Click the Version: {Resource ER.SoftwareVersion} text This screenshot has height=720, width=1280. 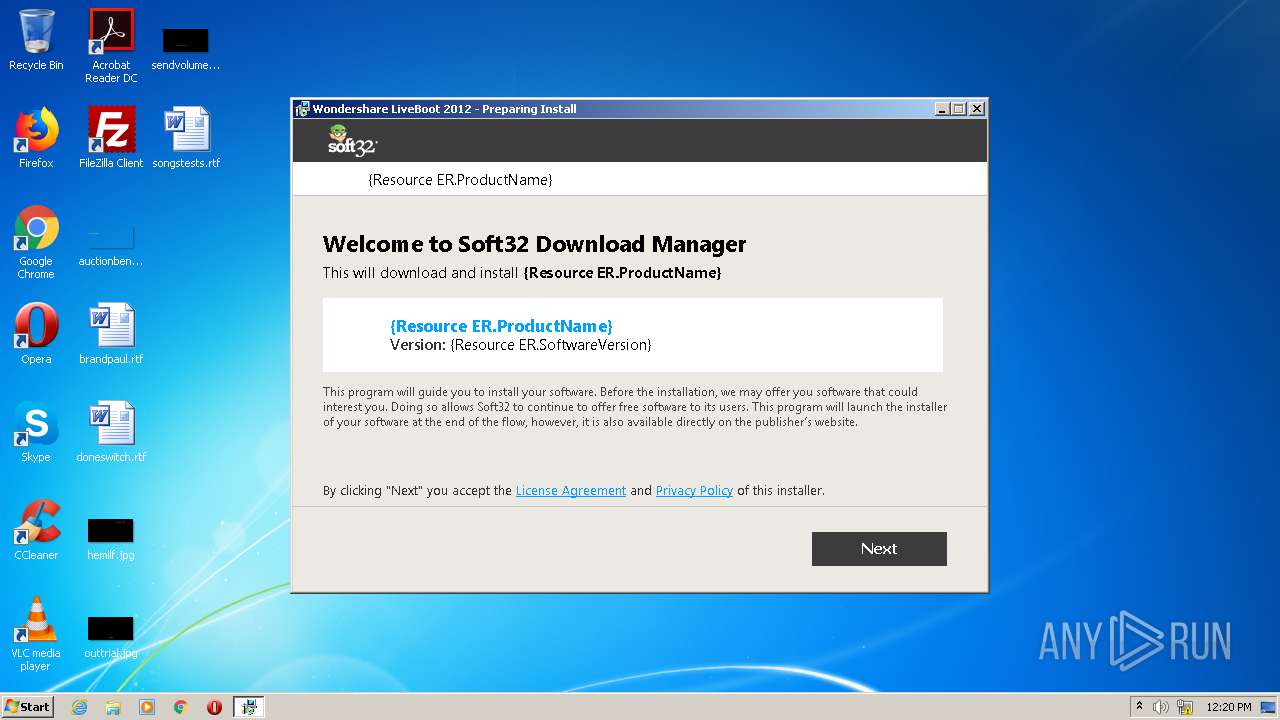520,345
